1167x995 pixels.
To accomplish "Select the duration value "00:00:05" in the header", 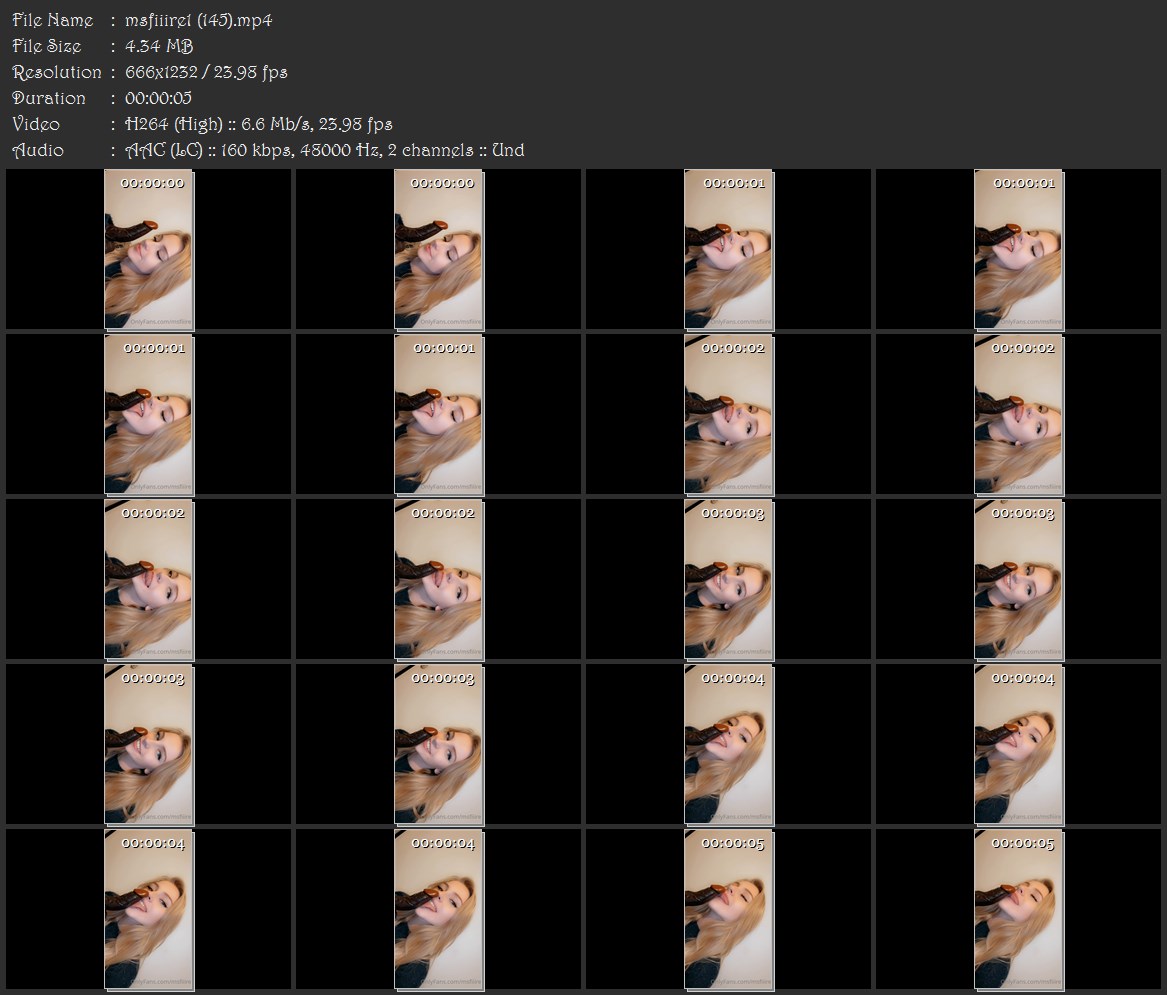I will (159, 98).
